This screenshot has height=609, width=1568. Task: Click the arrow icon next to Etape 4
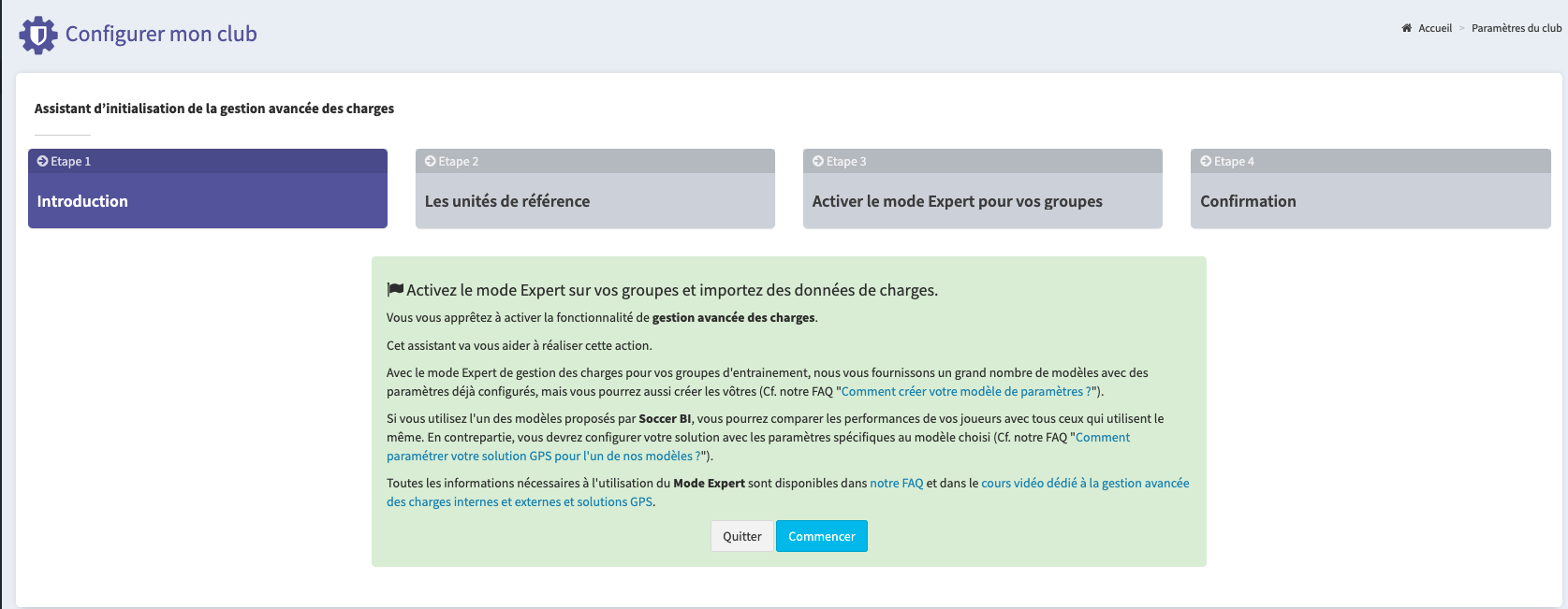coord(1206,161)
